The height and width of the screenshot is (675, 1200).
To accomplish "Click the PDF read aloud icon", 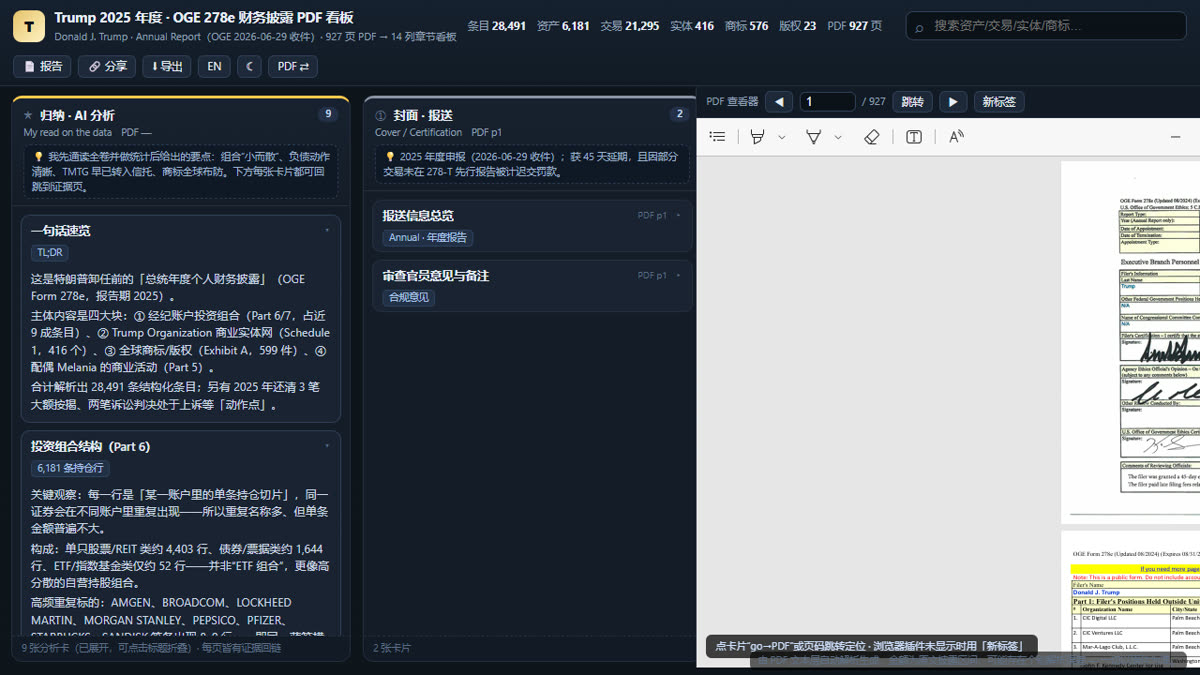I will click(957, 137).
